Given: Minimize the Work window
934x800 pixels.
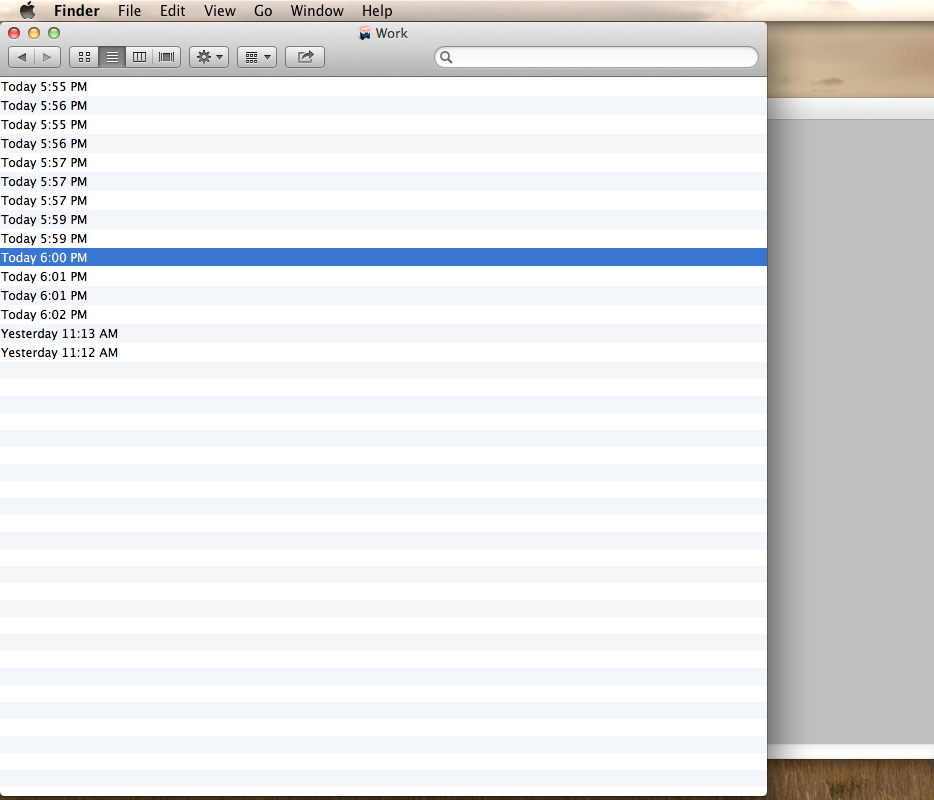Looking at the screenshot, I should (34, 33).
